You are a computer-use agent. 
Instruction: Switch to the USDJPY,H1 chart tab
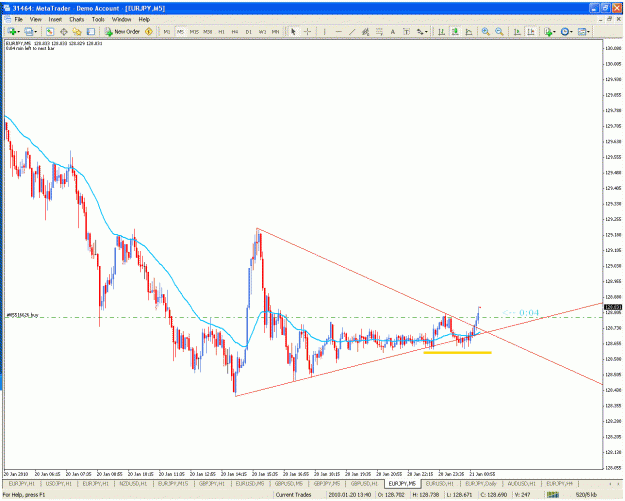click(x=59, y=483)
